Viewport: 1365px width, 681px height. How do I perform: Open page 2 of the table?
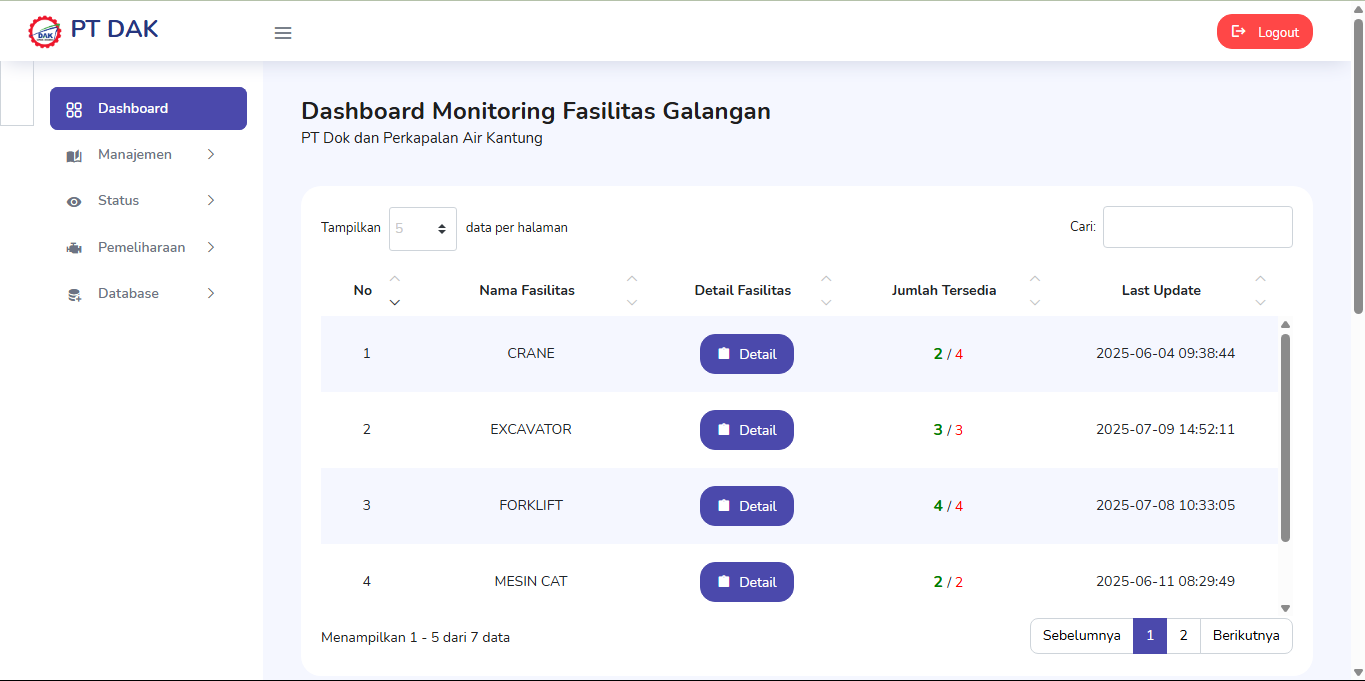pyautogui.click(x=1183, y=635)
